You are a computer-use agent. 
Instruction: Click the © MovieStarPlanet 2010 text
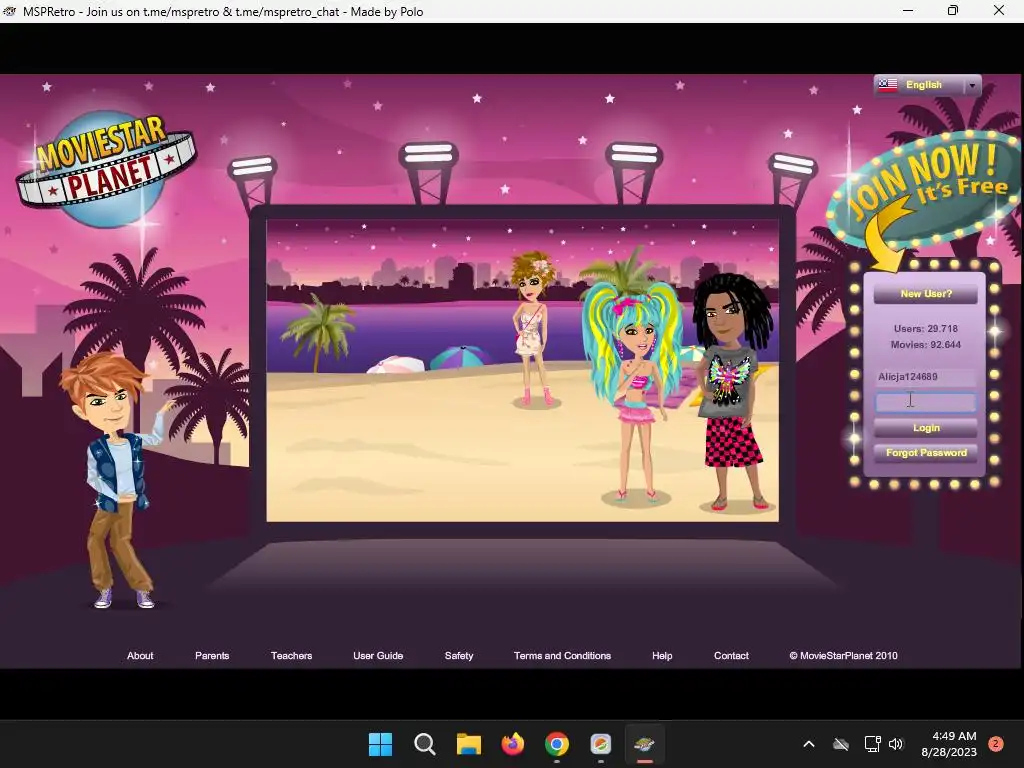(x=843, y=656)
